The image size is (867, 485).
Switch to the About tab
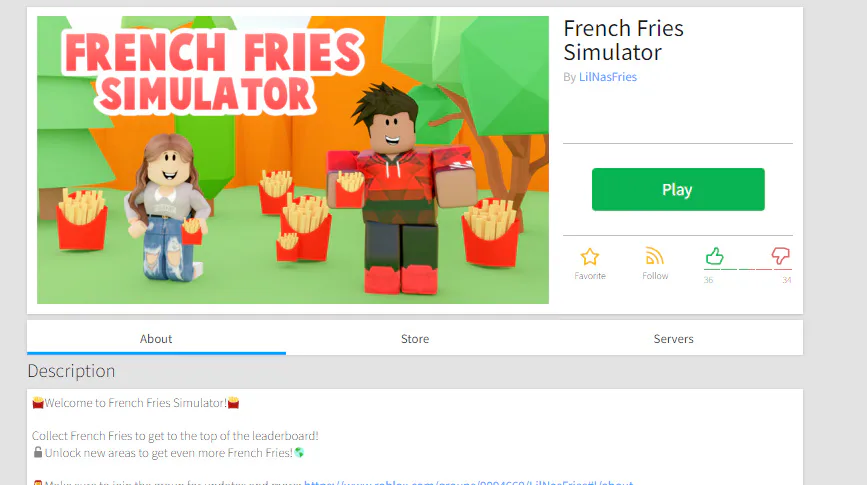pyautogui.click(x=156, y=338)
